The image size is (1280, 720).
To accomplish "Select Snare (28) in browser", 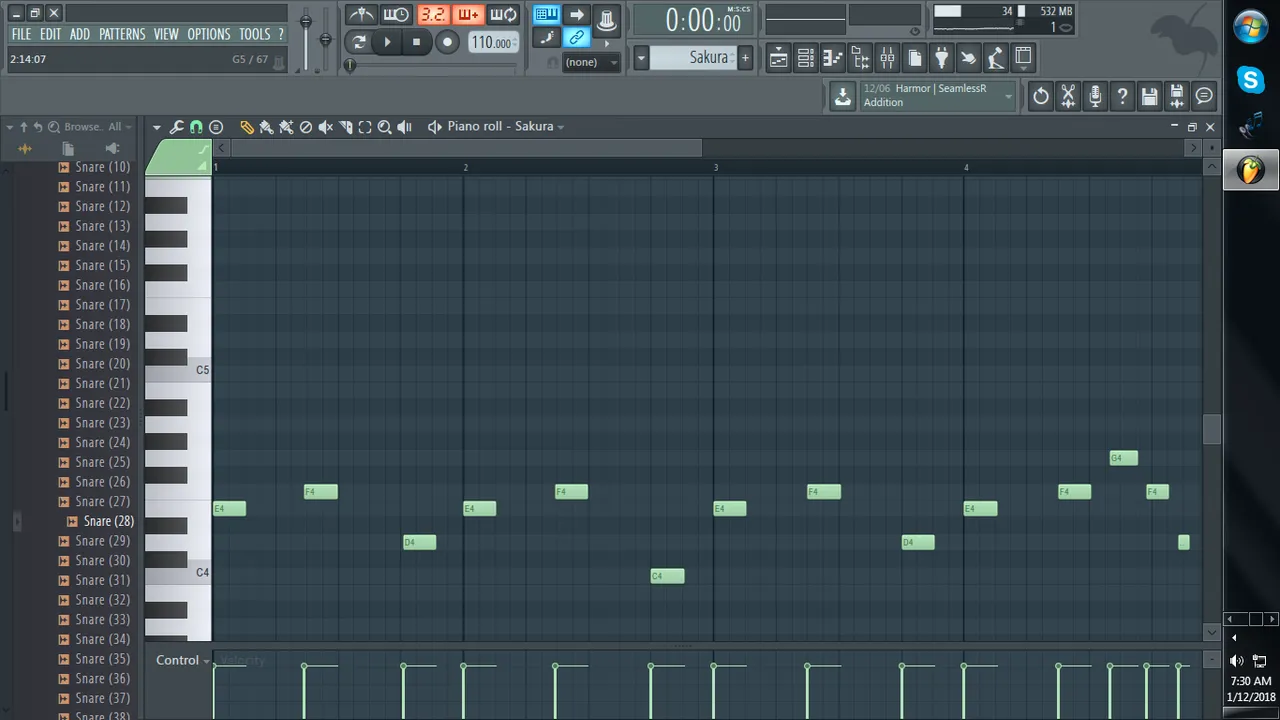I will (x=108, y=521).
